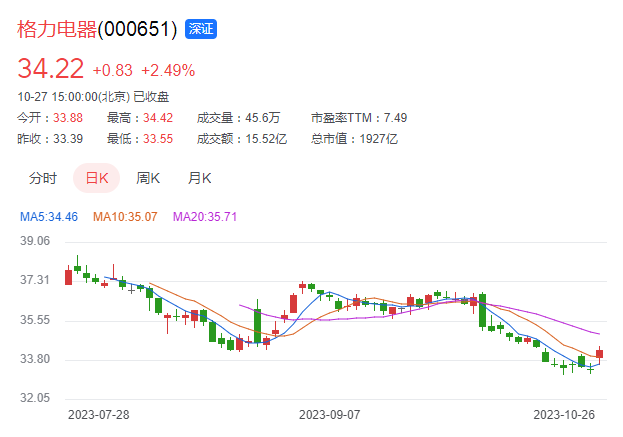Click the 32.05 y-axis price label
The height and width of the screenshot is (437, 623).
tap(35, 398)
